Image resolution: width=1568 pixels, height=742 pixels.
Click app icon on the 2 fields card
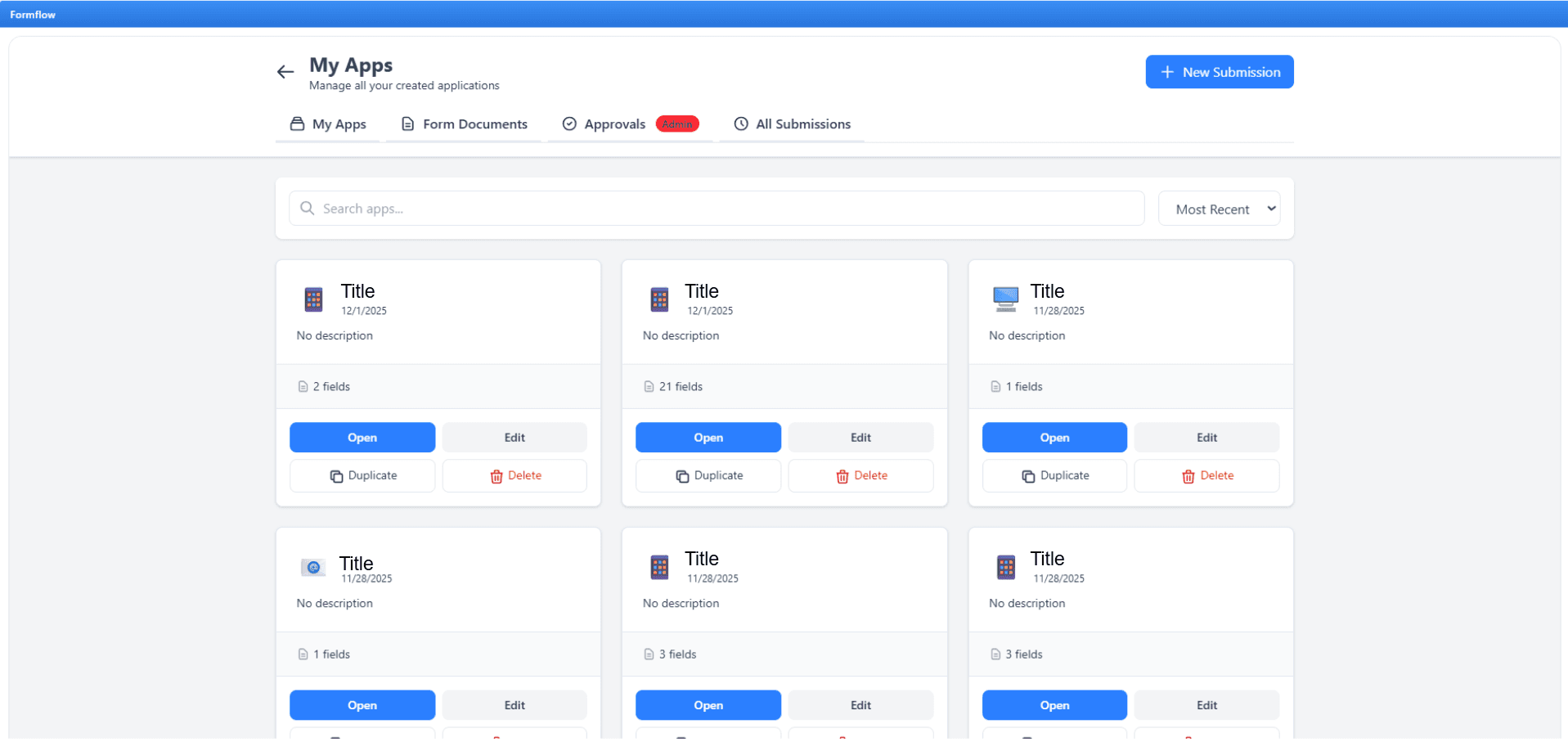313,299
